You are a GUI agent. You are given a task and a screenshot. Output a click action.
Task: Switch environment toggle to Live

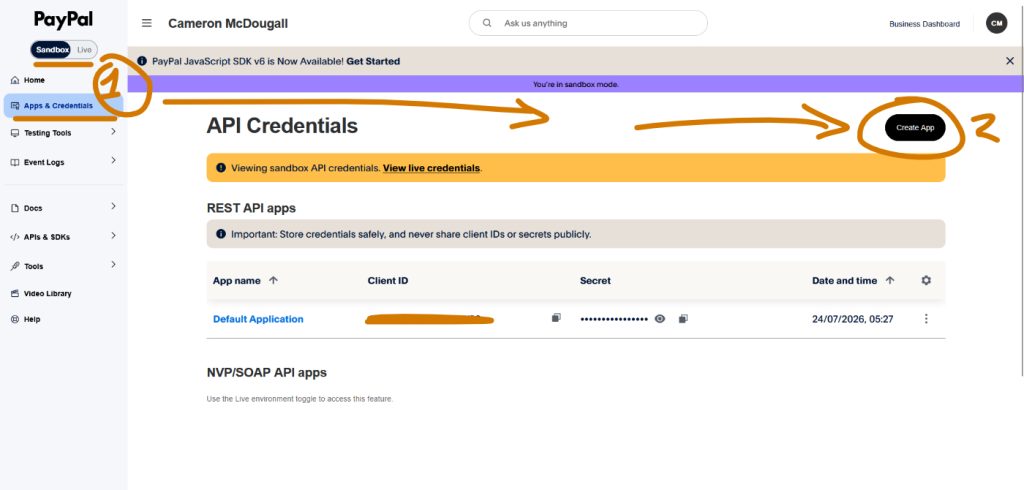click(84, 50)
